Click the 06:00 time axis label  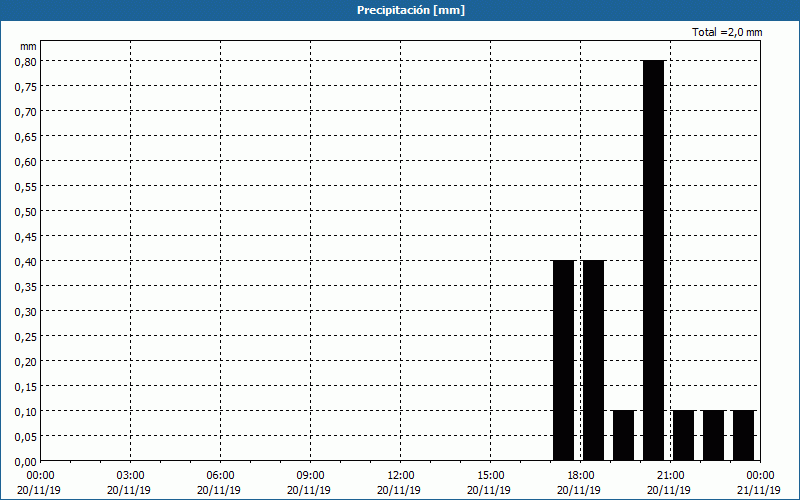(x=220, y=476)
